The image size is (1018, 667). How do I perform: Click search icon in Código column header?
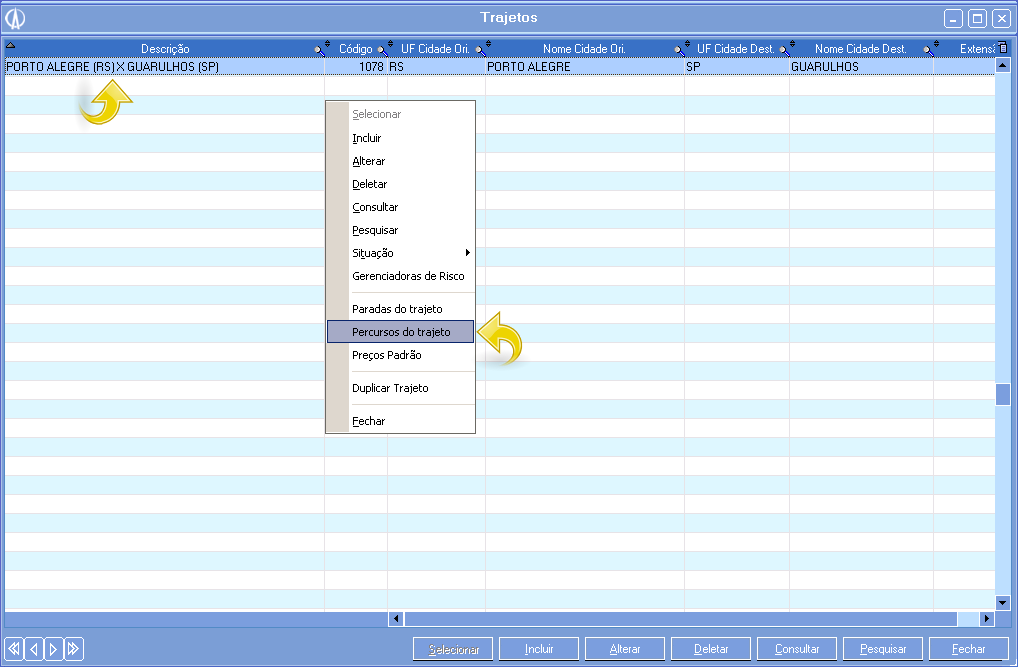(x=381, y=49)
